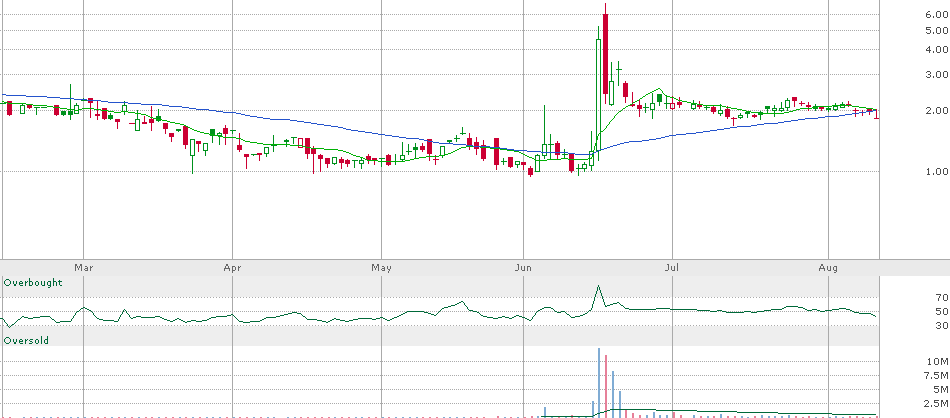Select the Apr label on date axis
The height and width of the screenshot is (418, 950).
[x=232, y=268]
